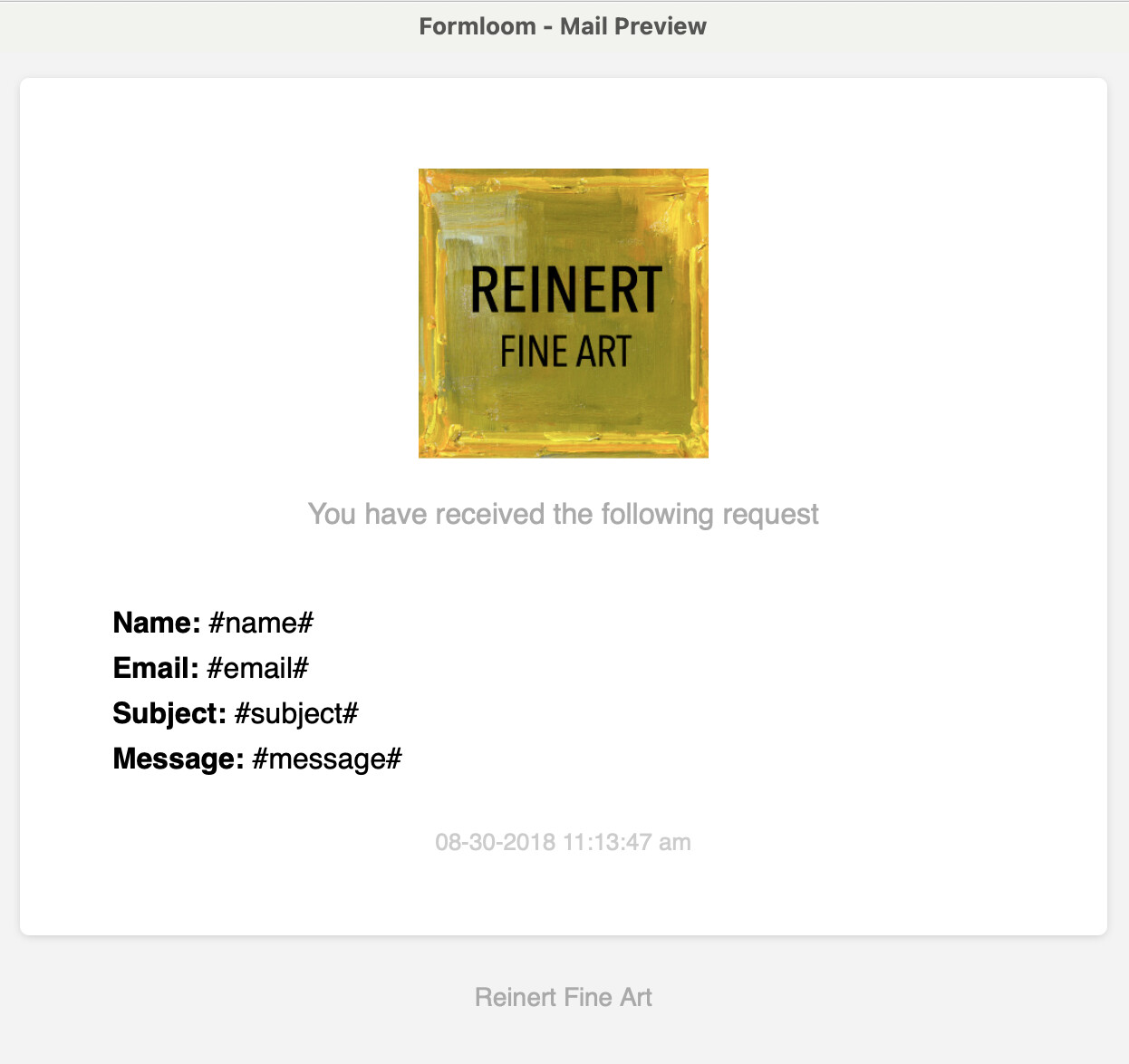1129x1064 pixels.
Task: Click the FINE ART text in the logo
Action: 565,352
